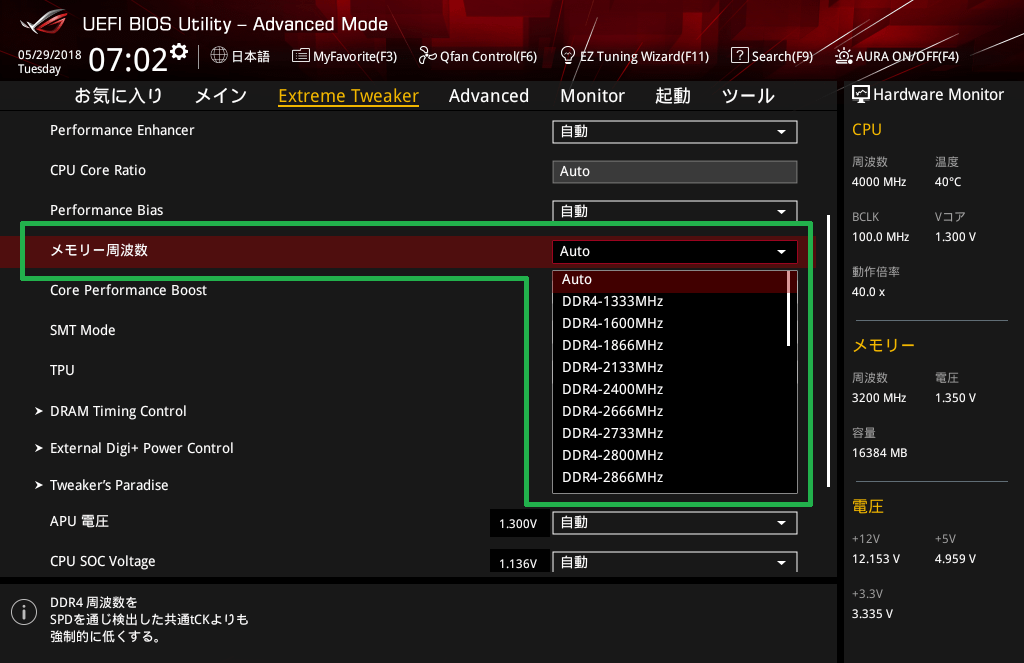Click the Search question mark icon

click(x=739, y=56)
